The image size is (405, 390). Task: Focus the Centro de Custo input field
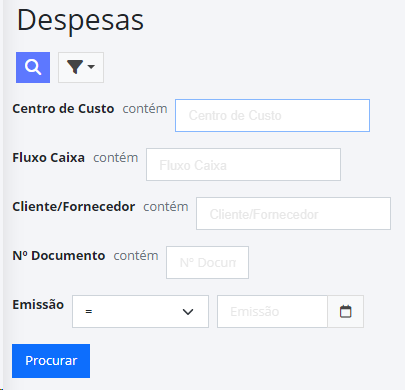point(272,115)
